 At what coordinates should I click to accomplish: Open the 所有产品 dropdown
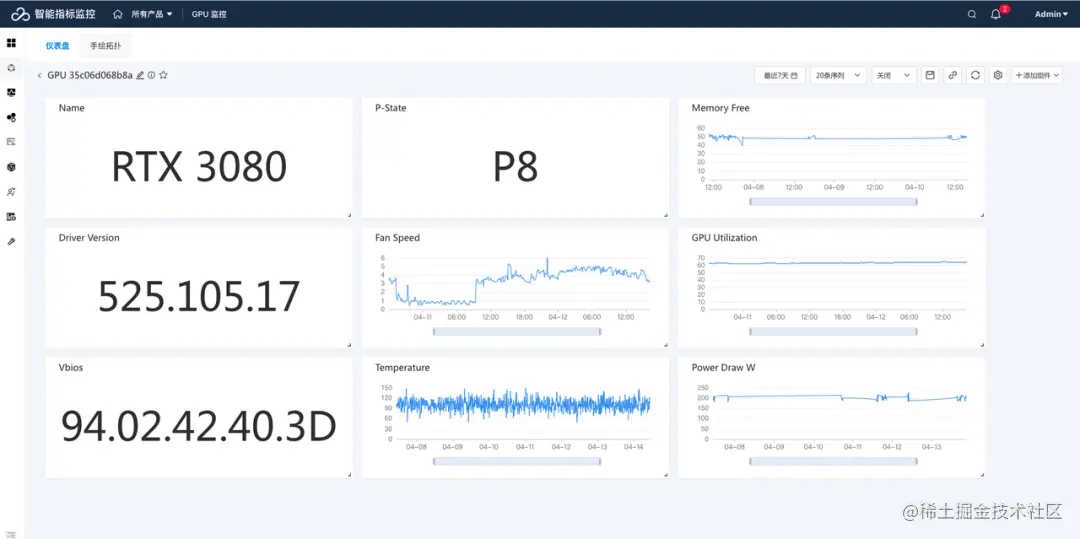pyautogui.click(x=152, y=14)
